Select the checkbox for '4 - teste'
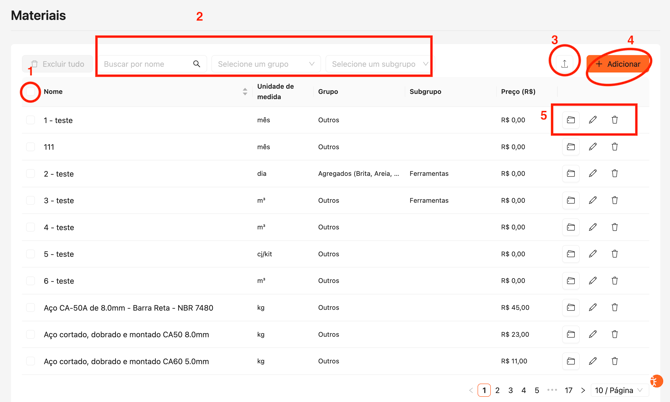670x402 pixels. [x=30, y=227]
